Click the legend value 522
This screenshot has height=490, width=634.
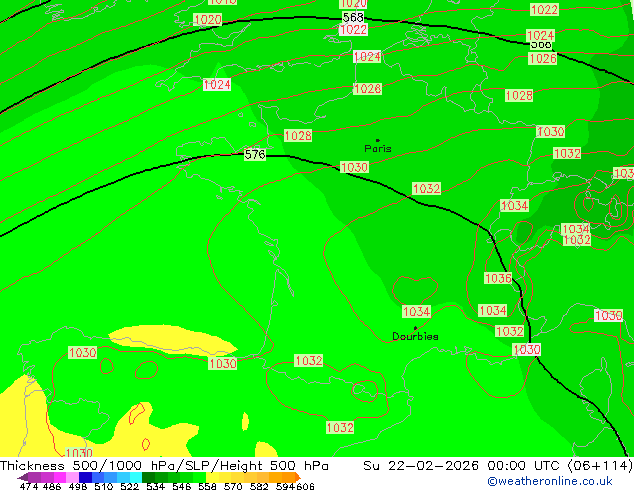(x=129, y=486)
